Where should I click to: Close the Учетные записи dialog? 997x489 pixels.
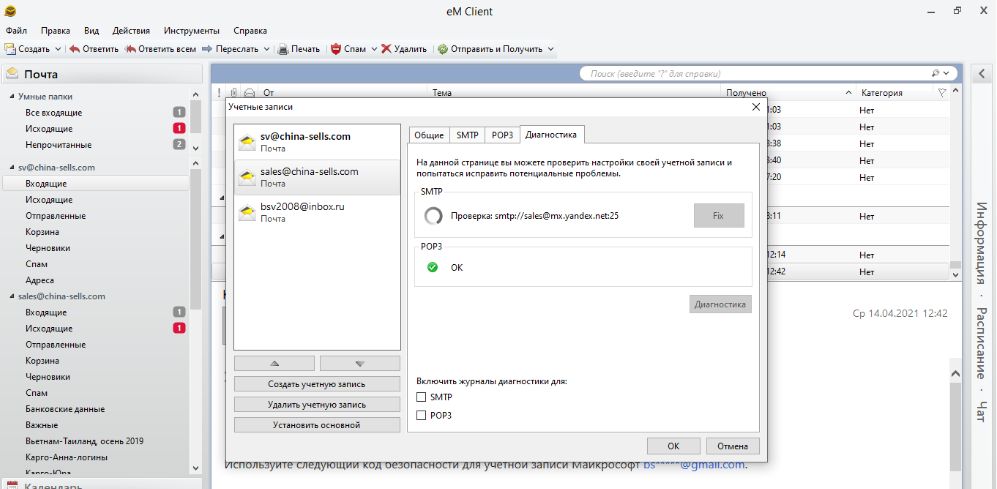tap(756, 107)
